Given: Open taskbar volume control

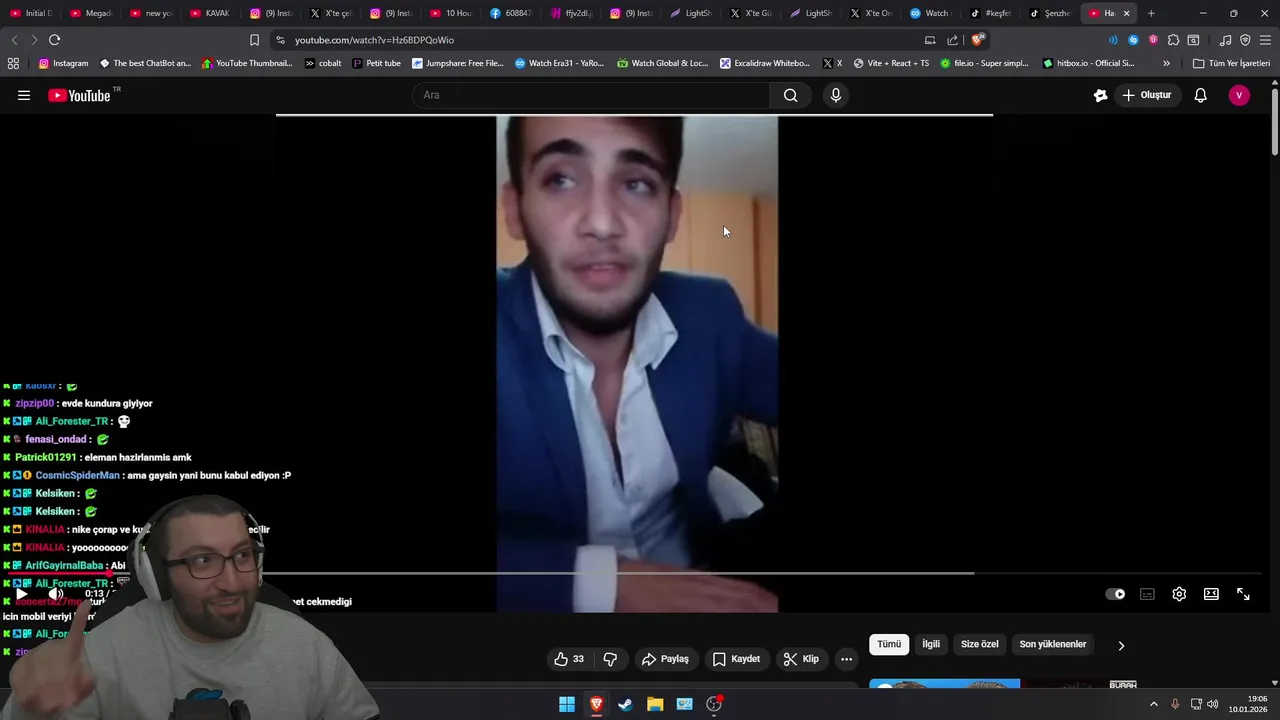Looking at the screenshot, I should (x=1213, y=704).
